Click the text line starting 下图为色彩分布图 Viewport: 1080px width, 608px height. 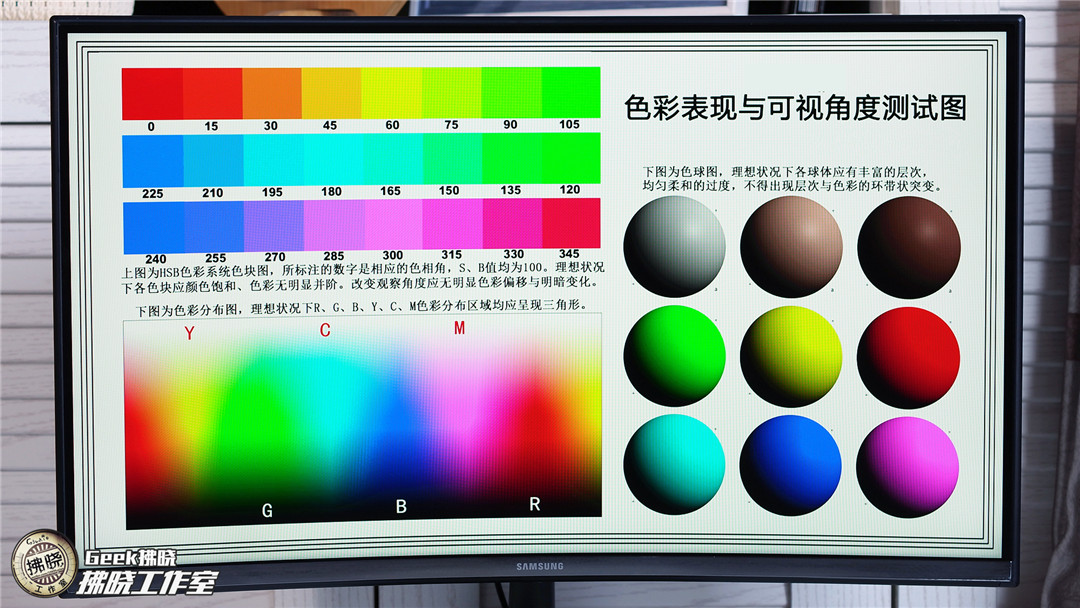pyautogui.click(x=360, y=307)
